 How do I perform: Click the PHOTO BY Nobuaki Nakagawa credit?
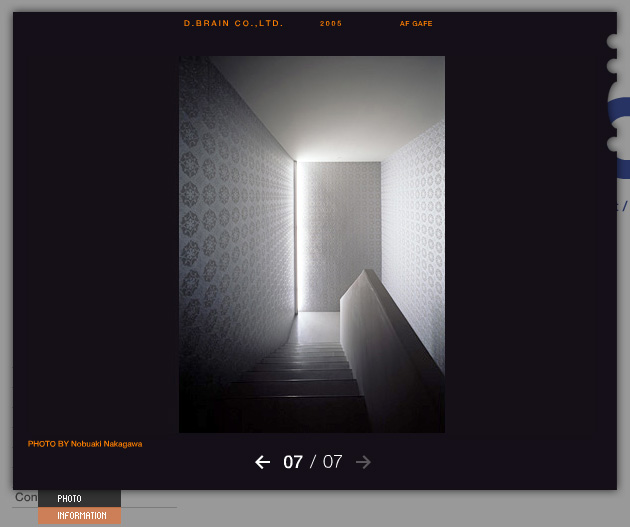(85, 444)
